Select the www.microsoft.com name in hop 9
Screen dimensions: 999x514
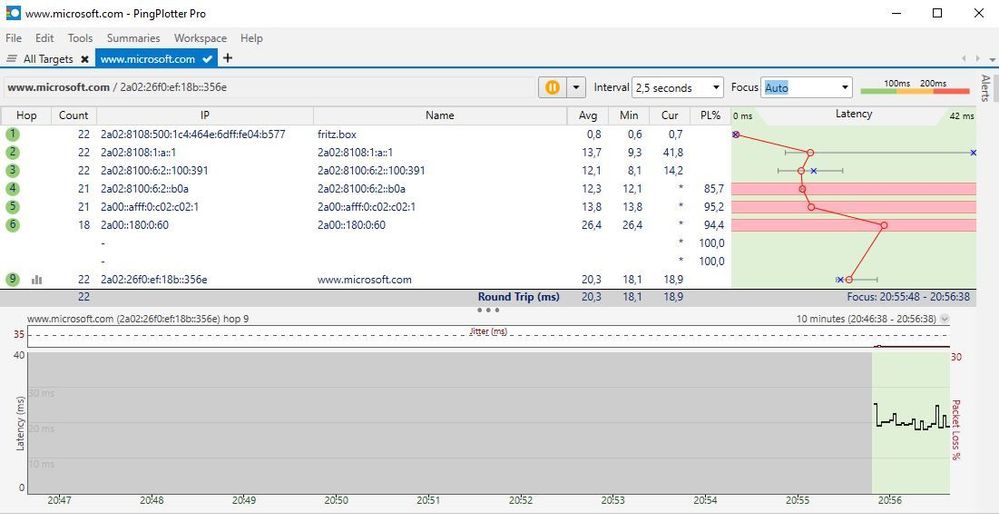pos(364,279)
